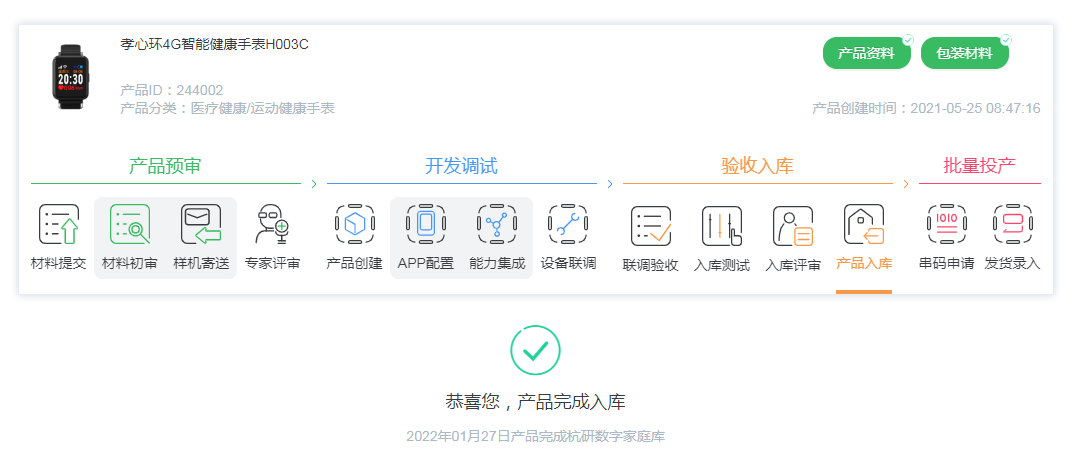Open the 专家评审 step icon
This screenshot has height=468, width=1080.
pyautogui.click(x=272, y=224)
